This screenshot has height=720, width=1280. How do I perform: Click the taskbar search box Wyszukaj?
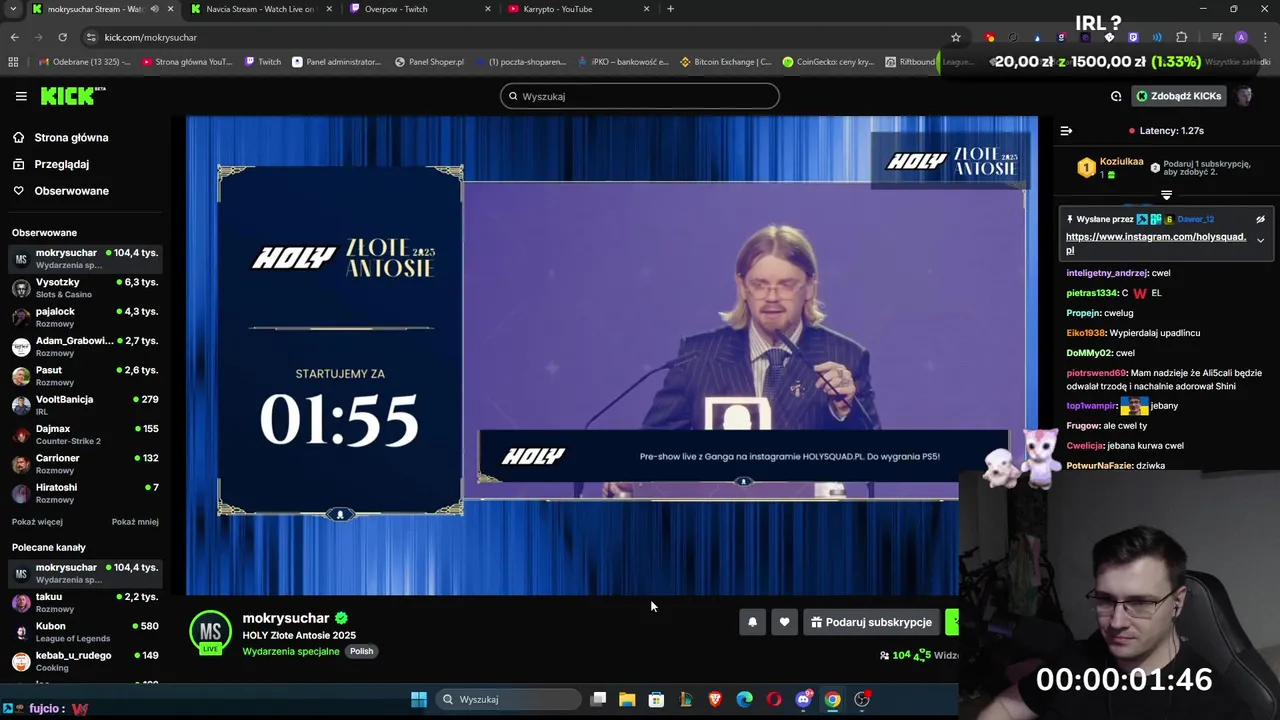(508, 699)
